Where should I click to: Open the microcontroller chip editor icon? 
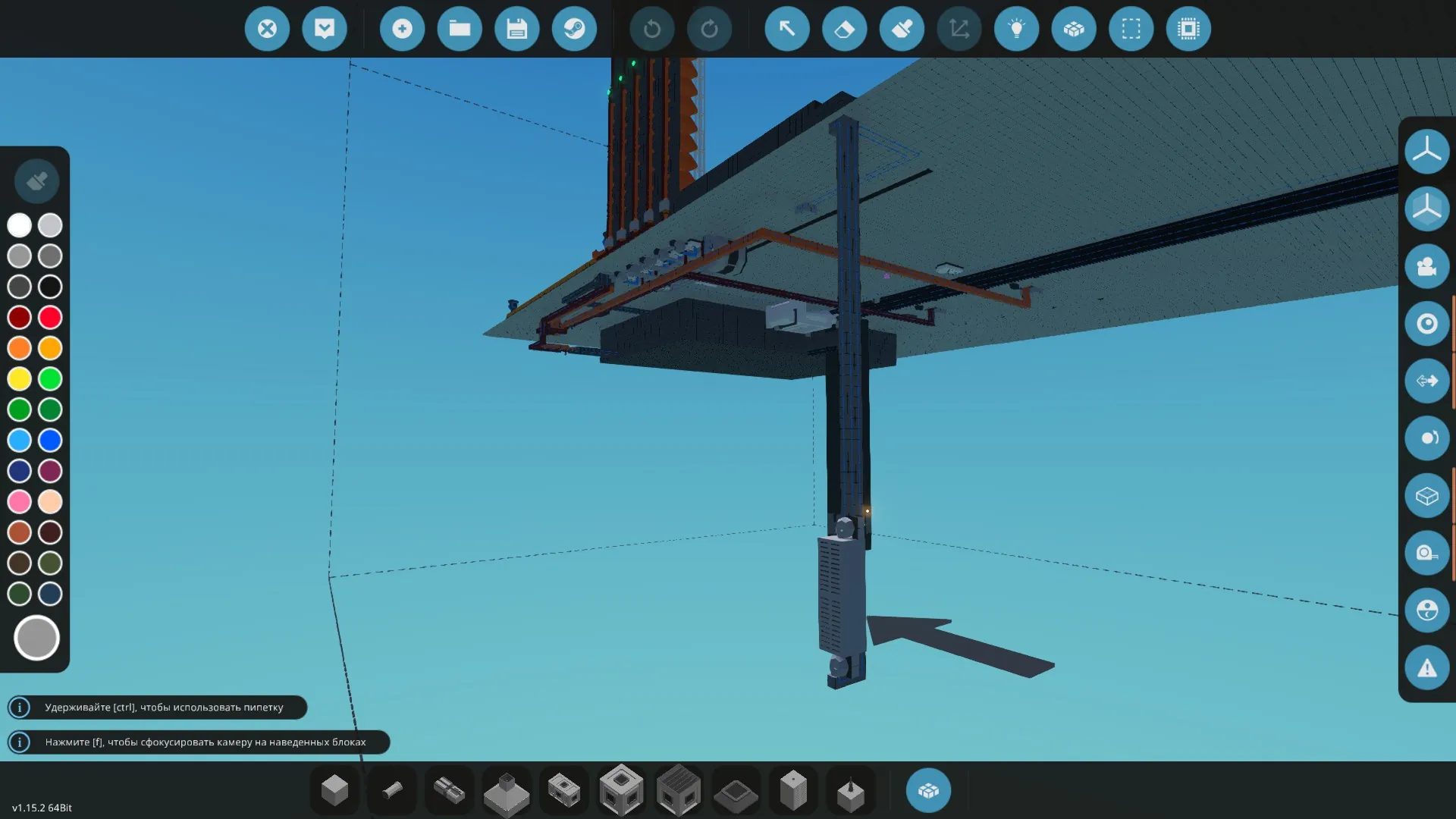tap(1188, 29)
